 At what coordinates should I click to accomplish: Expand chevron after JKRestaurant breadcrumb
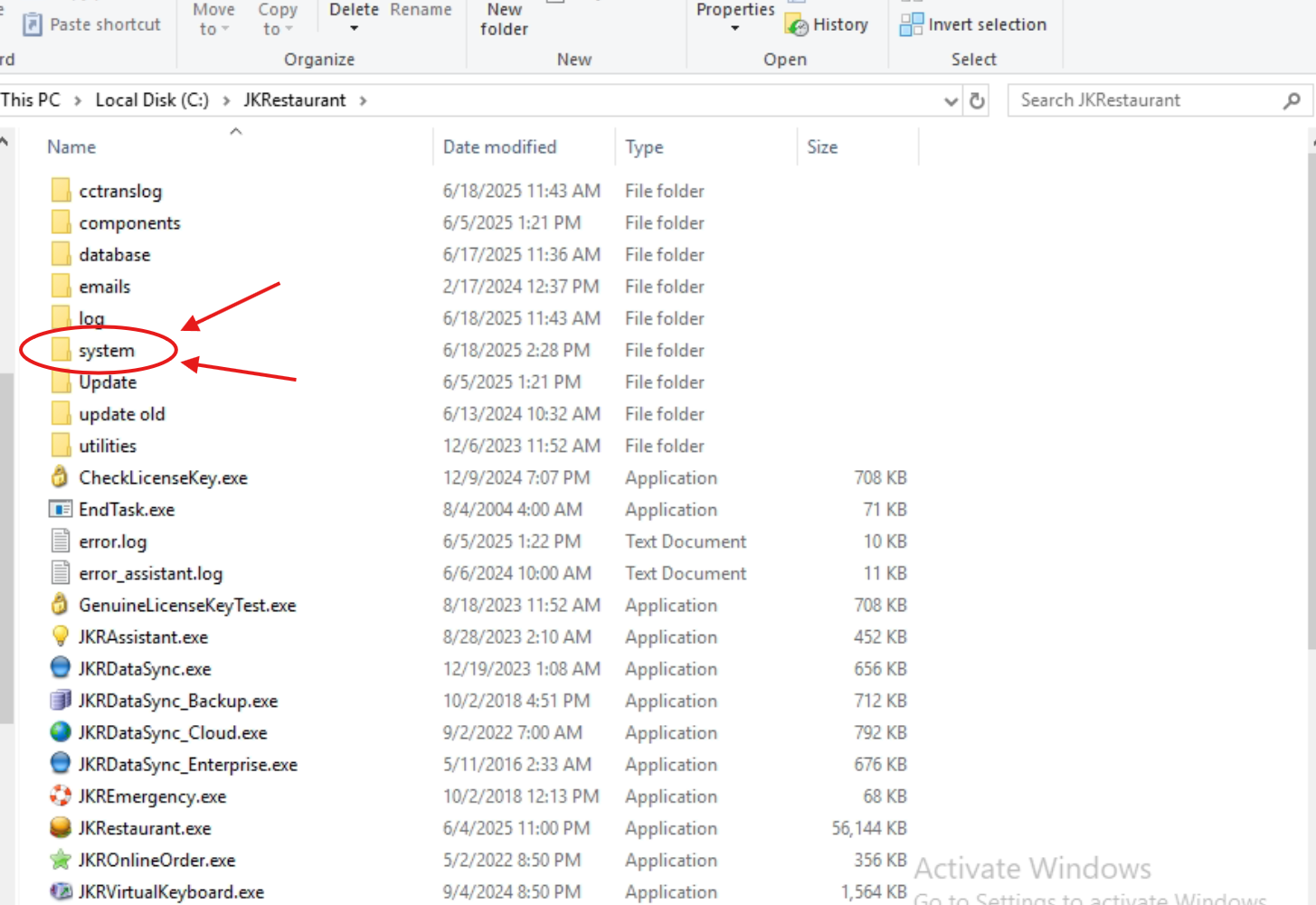(363, 100)
